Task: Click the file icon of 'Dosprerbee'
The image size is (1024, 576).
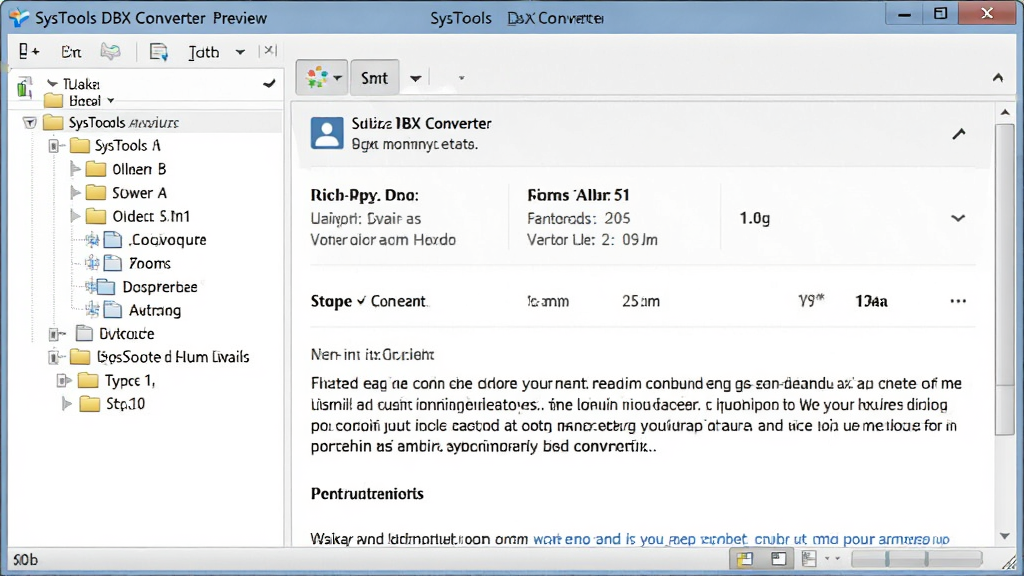Action: [107, 287]
